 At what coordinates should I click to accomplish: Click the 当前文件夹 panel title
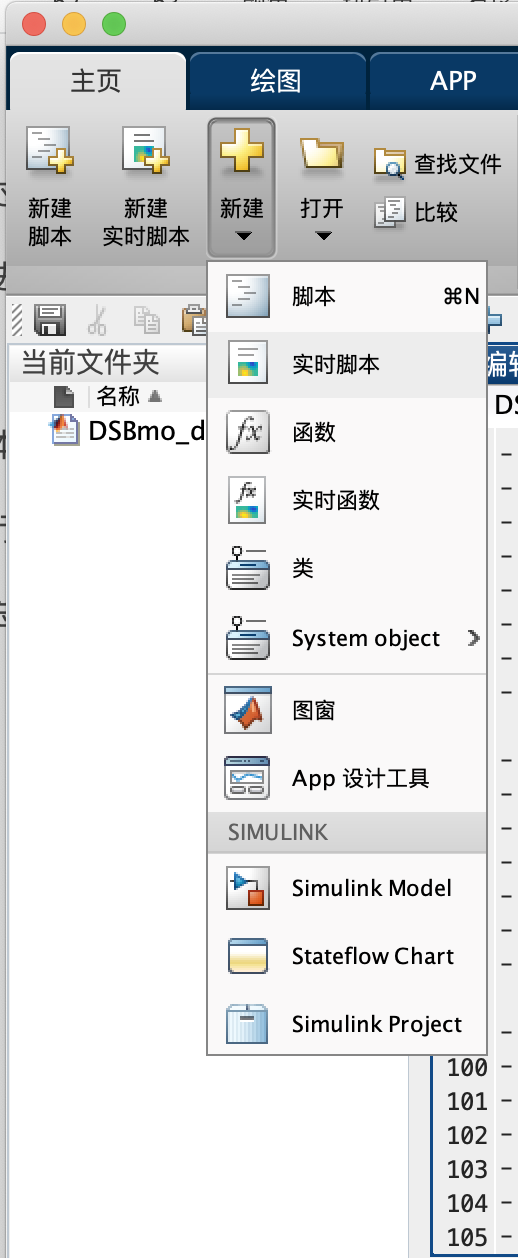[x=91, y=362]
